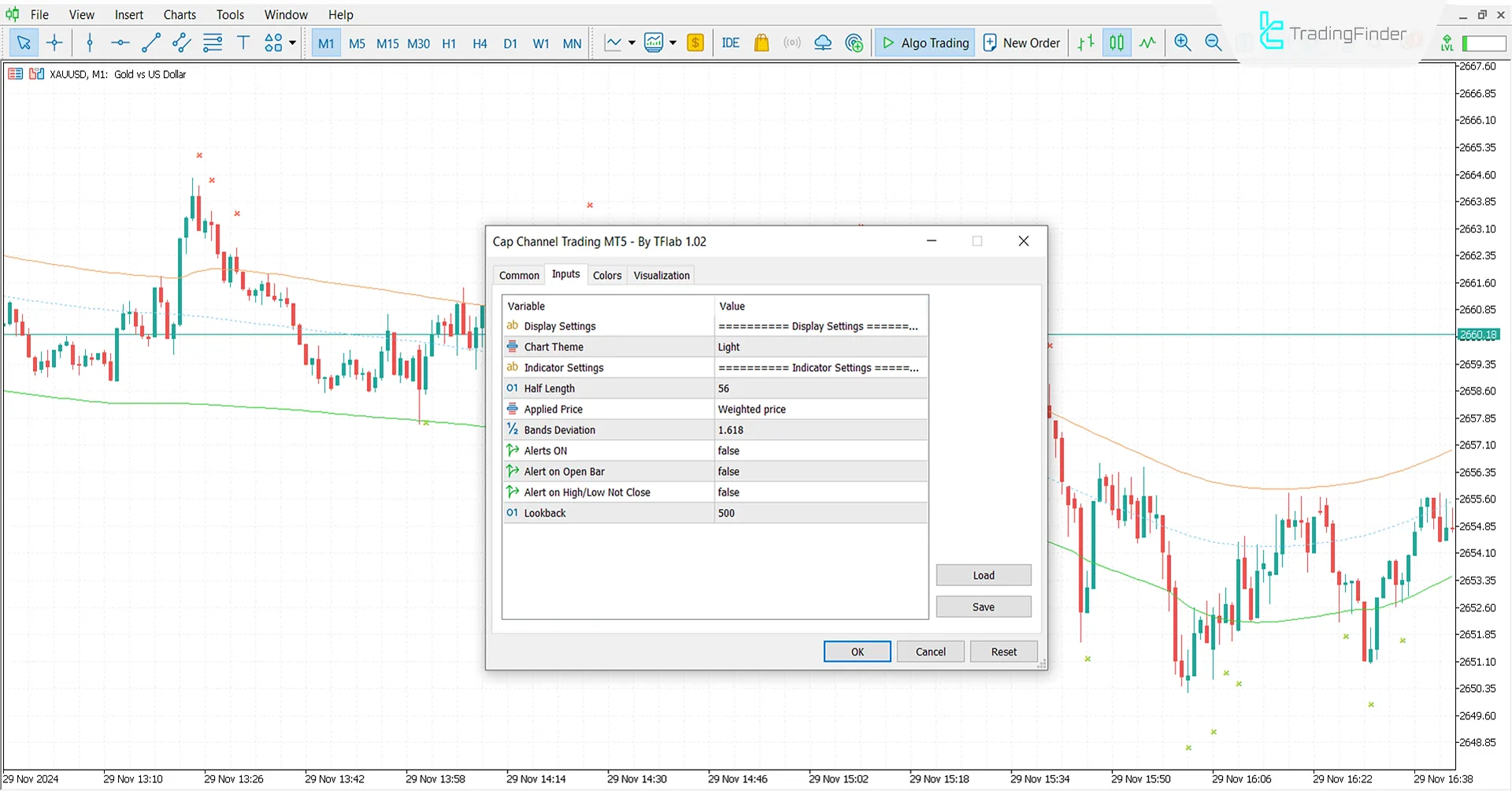This screenshot has width=1512, height=791.
Task: Change Applied Price to another option
Action: pyautogui.click(x=819, y=409)
